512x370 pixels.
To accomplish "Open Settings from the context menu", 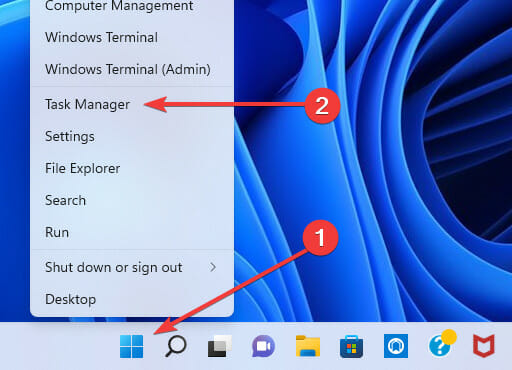I will point(132,136).
